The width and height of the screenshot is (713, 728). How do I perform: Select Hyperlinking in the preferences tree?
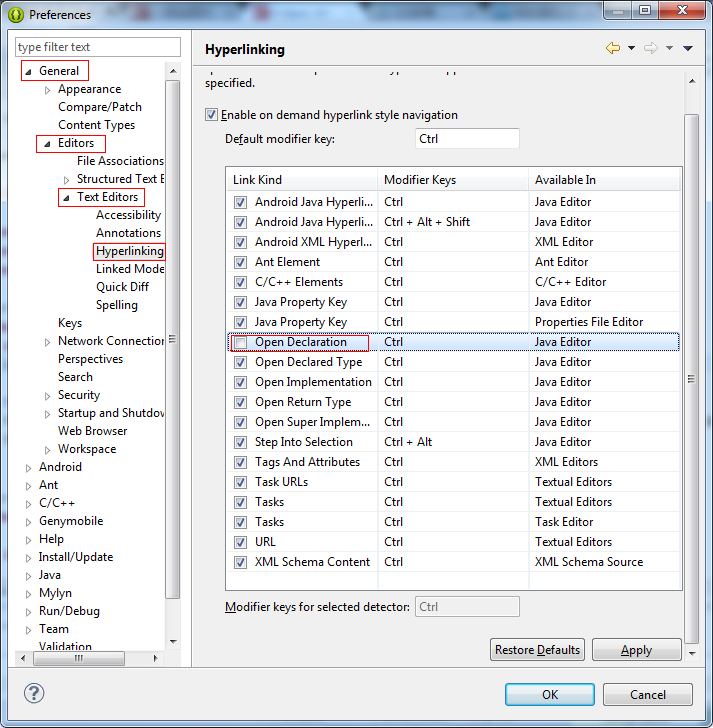coord(130,251)
